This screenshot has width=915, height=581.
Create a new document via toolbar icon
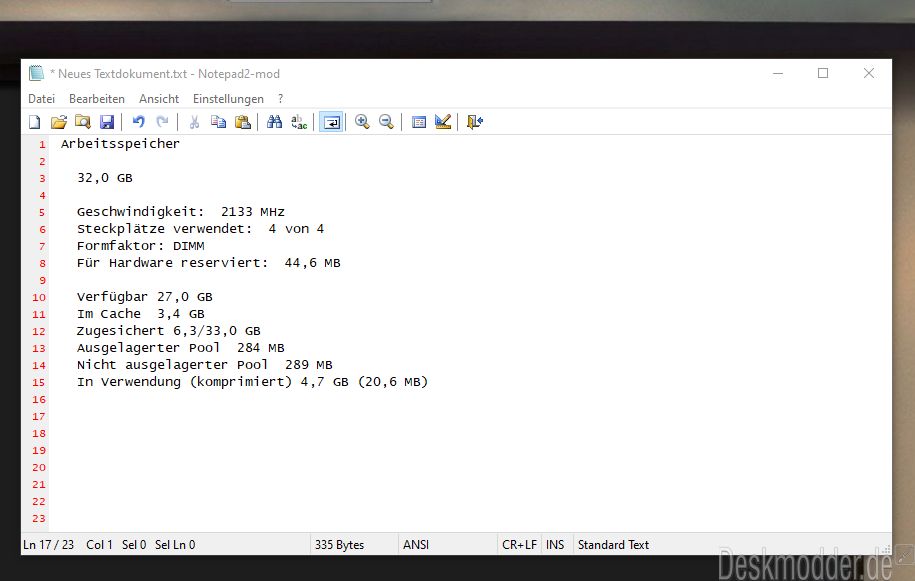(35, 122)
